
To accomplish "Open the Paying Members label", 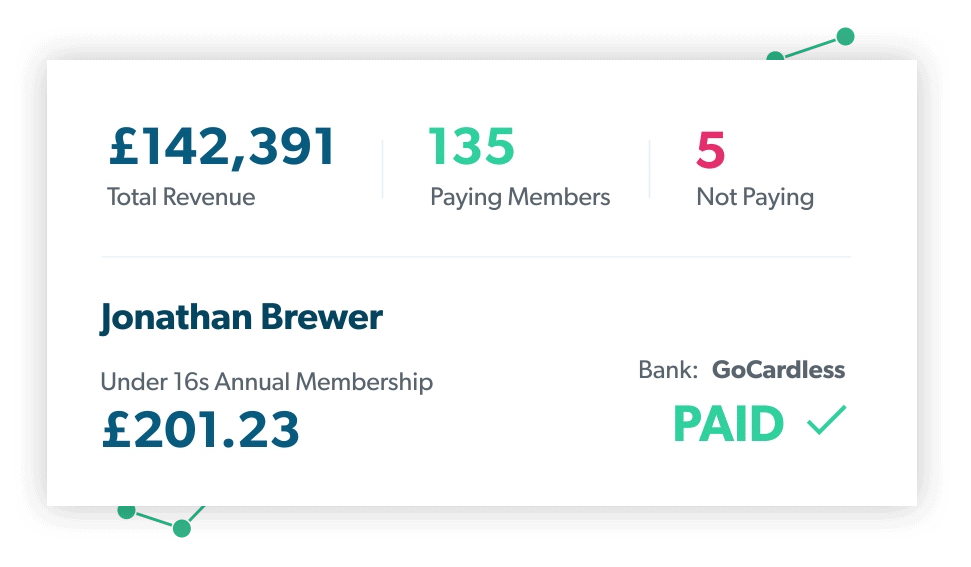I will coord(520,197).
